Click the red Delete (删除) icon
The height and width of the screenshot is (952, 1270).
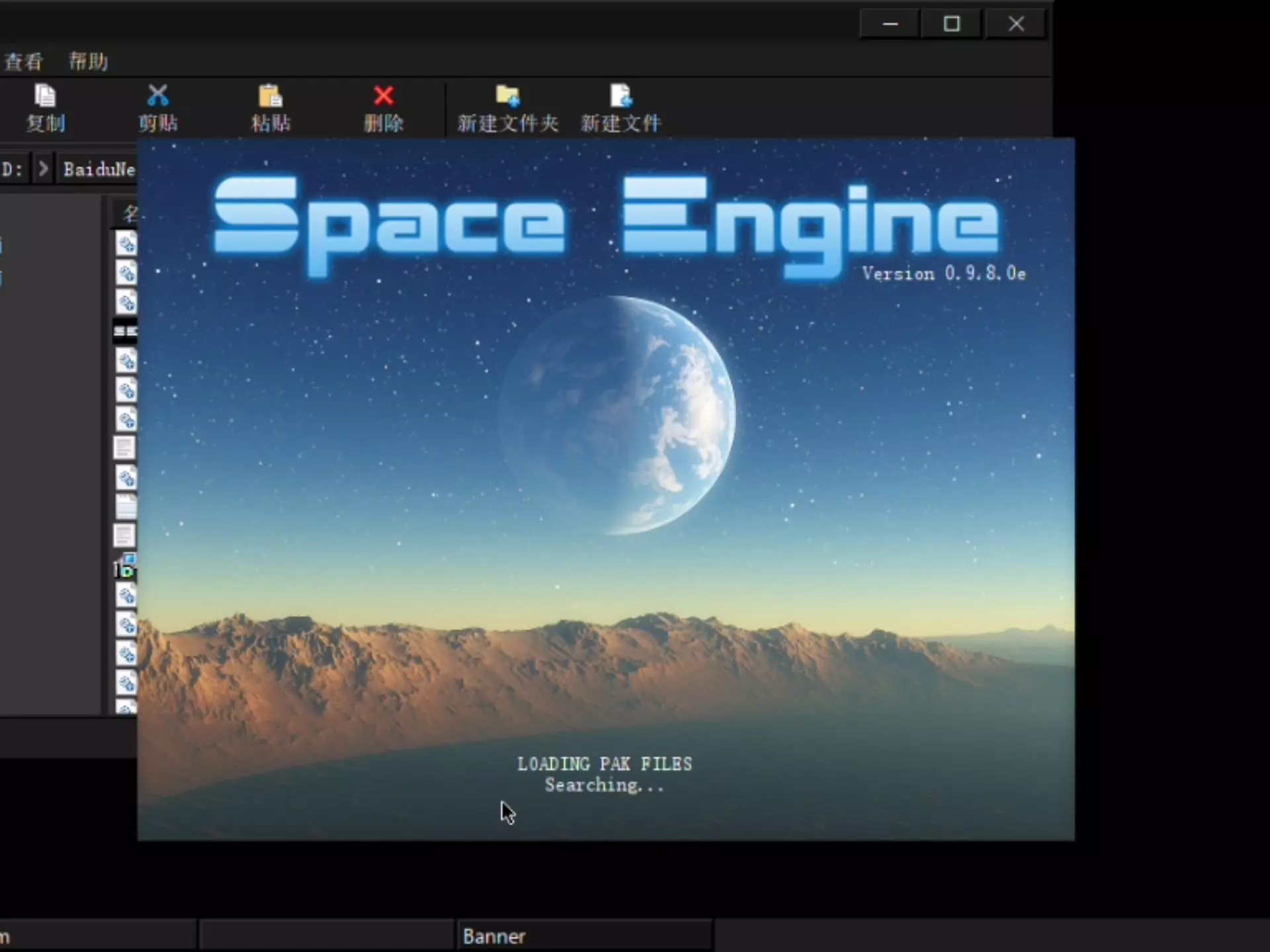click(383, 97)
